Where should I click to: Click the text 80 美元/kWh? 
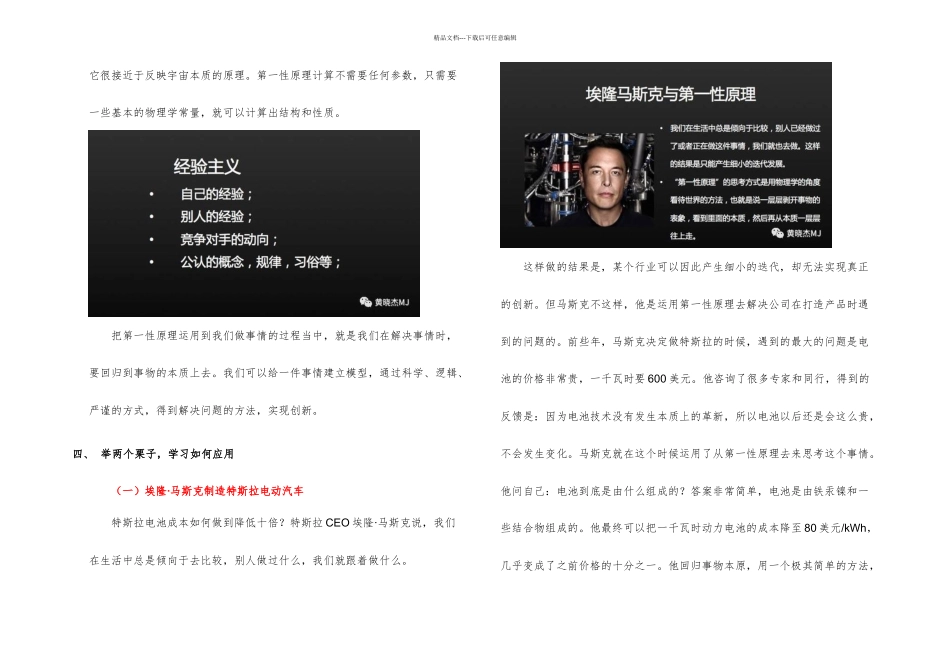[835, 528]
